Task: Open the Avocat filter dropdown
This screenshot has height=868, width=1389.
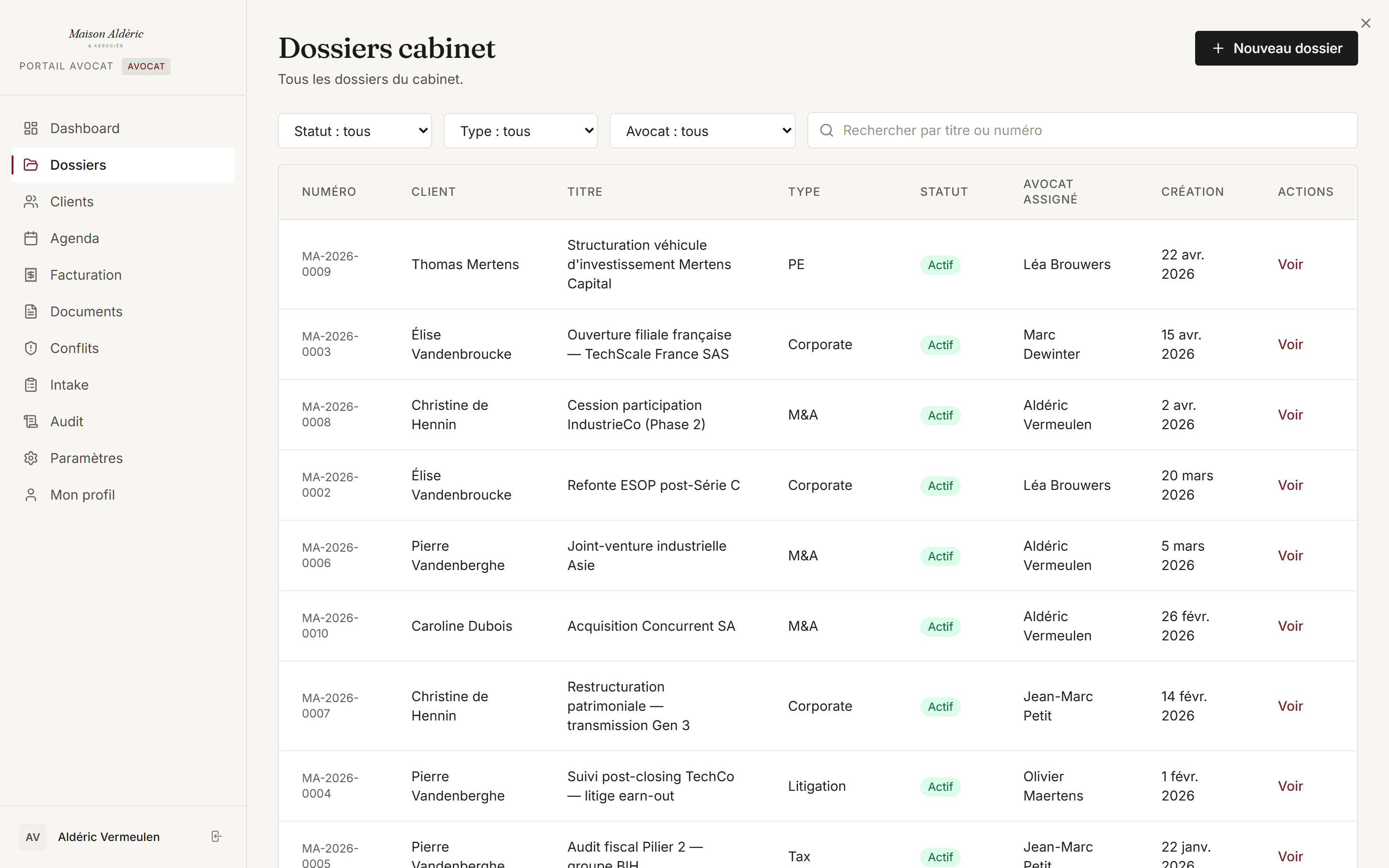Action: (703, 131)
